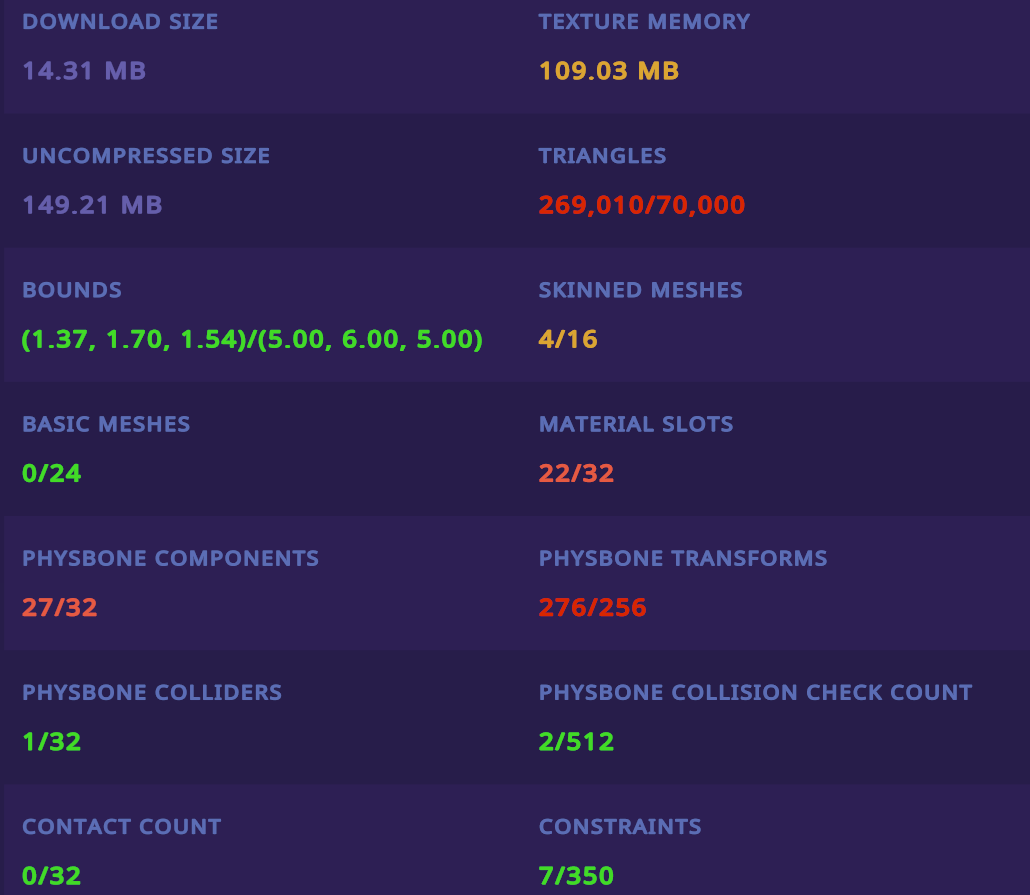Click the 1/32 PhysBone colliders value

coord(52,742)
